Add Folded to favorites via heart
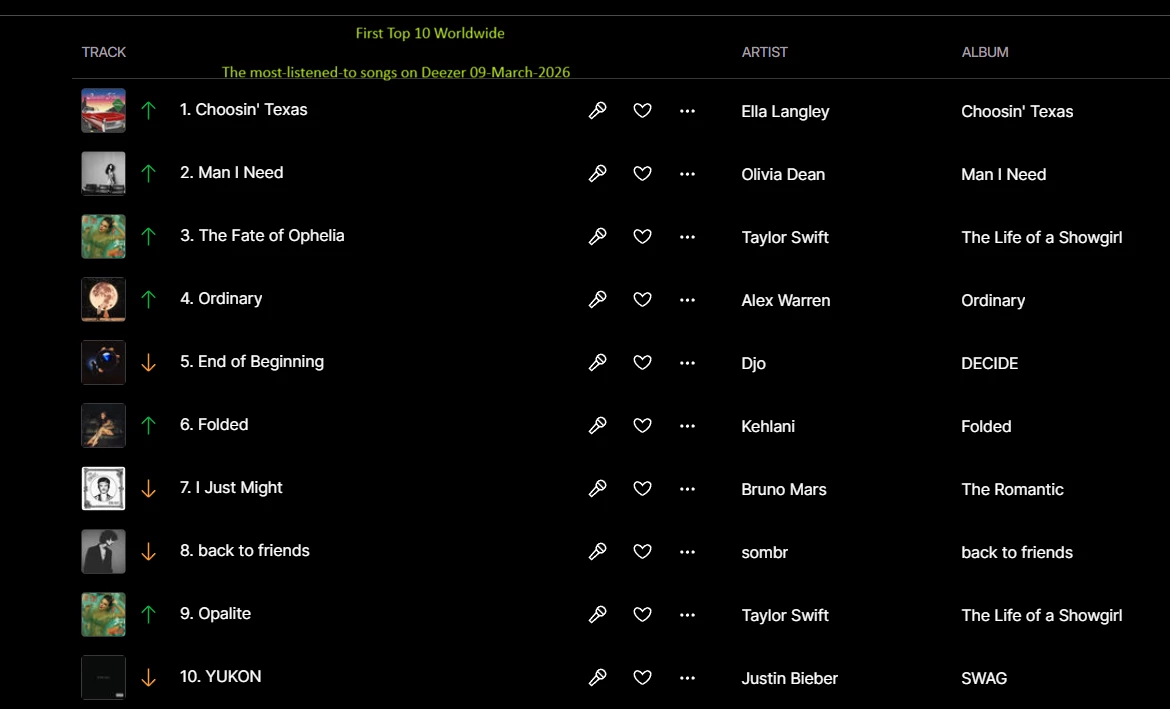This screenshot has width=1170, height=709. (x=643, y=426)
